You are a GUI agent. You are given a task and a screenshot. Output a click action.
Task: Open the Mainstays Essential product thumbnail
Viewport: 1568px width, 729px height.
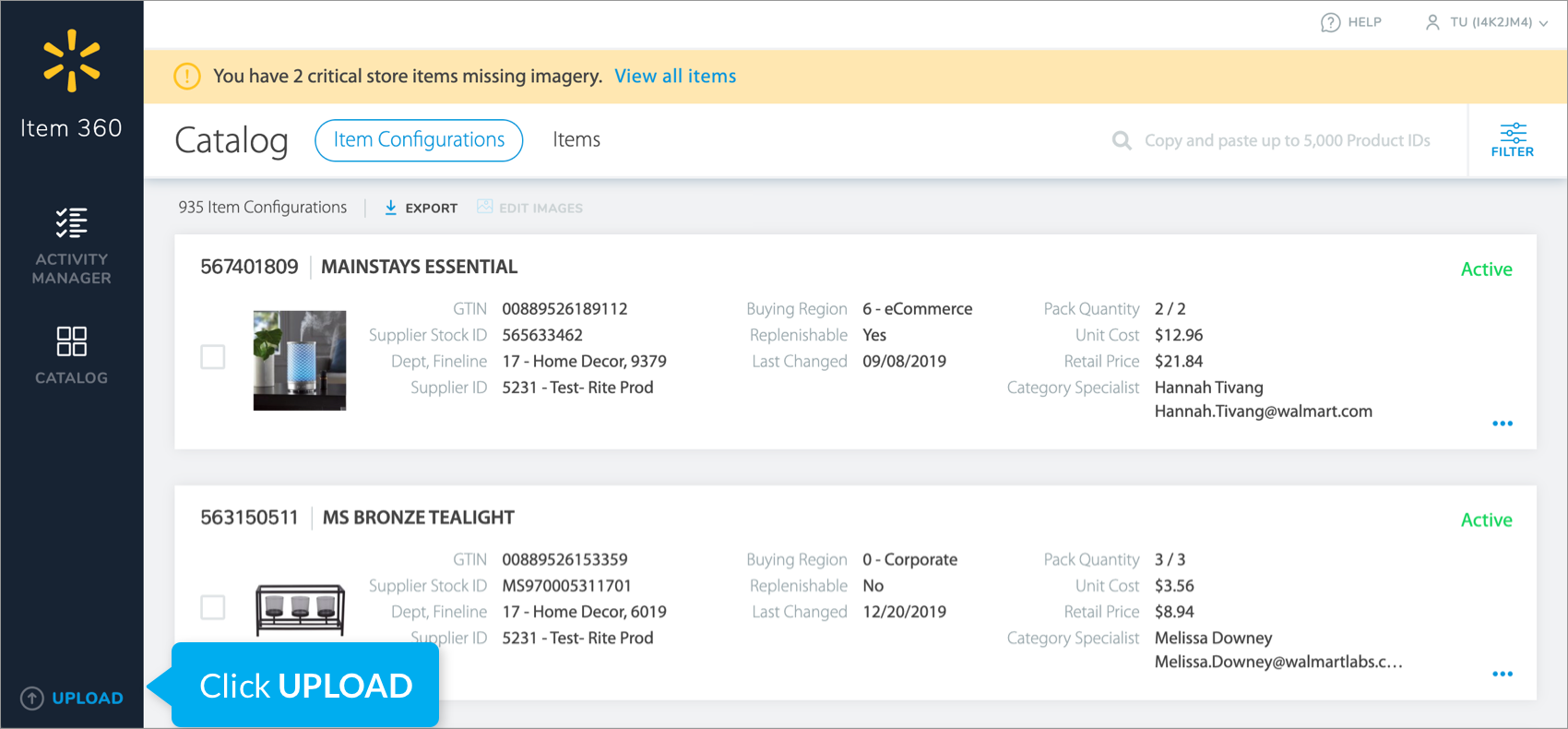click(x=300, y=360)
